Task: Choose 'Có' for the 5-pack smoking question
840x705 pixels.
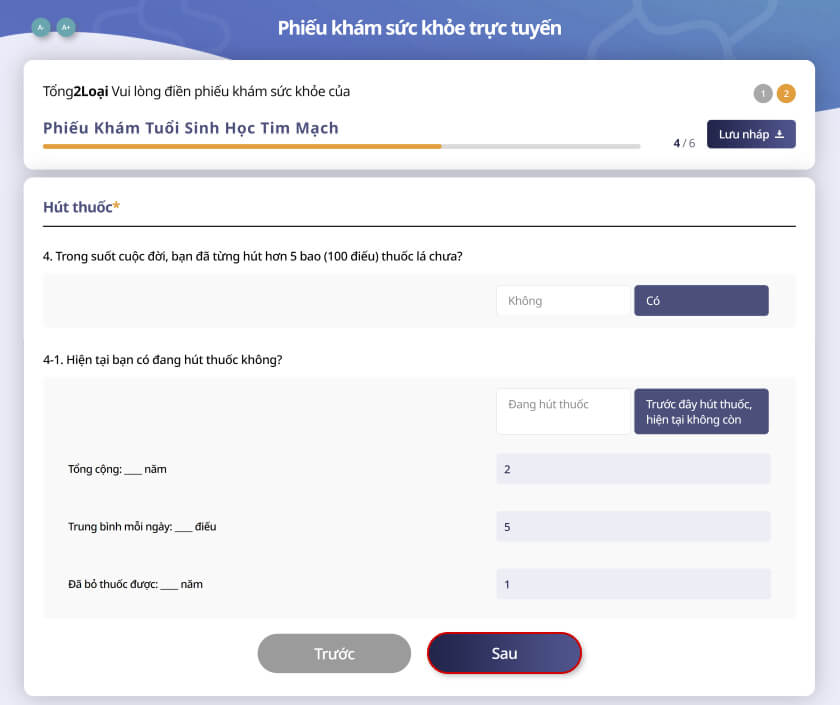Action: 701,301
